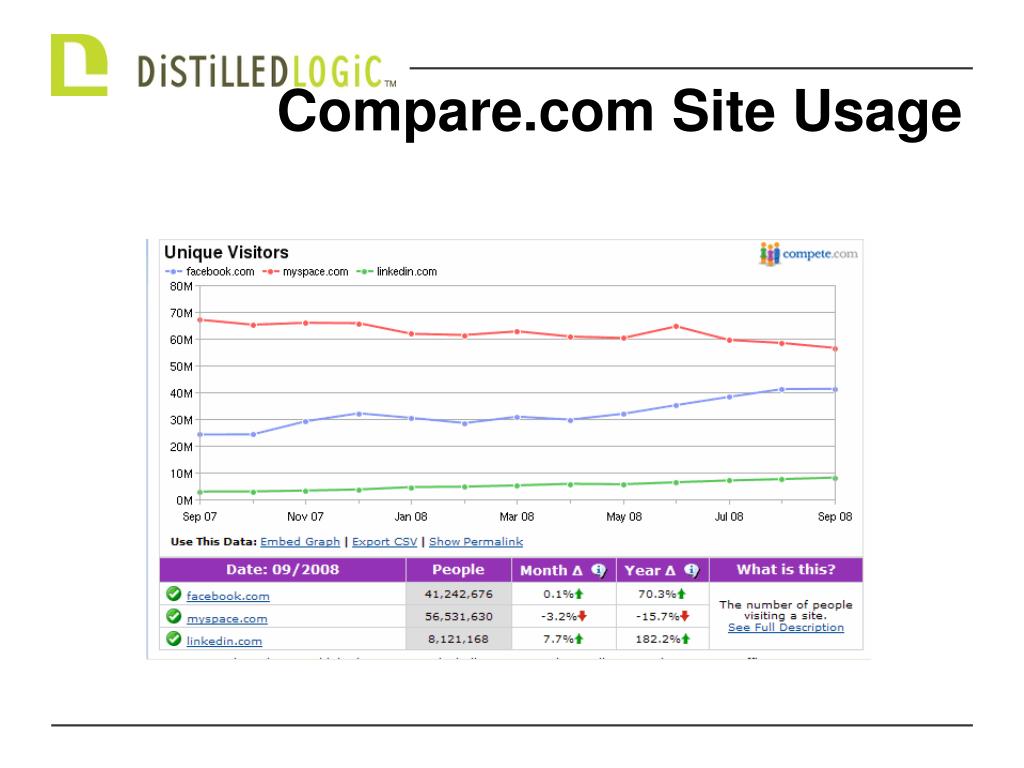Image resolution: width=1024 pixels, height=768 pixels.
Task: Click the Month delta info icon
Action: pos(598,570)
